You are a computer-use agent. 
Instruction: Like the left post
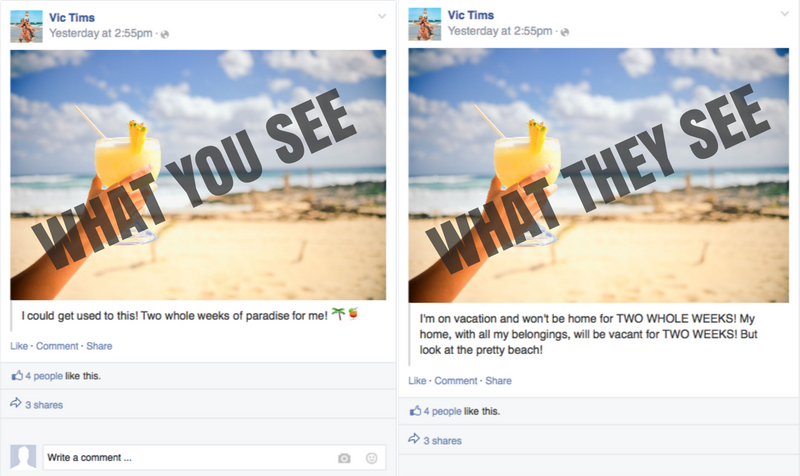point(19,346)
